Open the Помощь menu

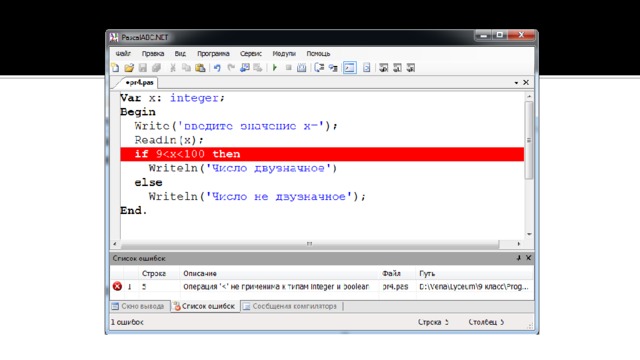tap(318, 53)
